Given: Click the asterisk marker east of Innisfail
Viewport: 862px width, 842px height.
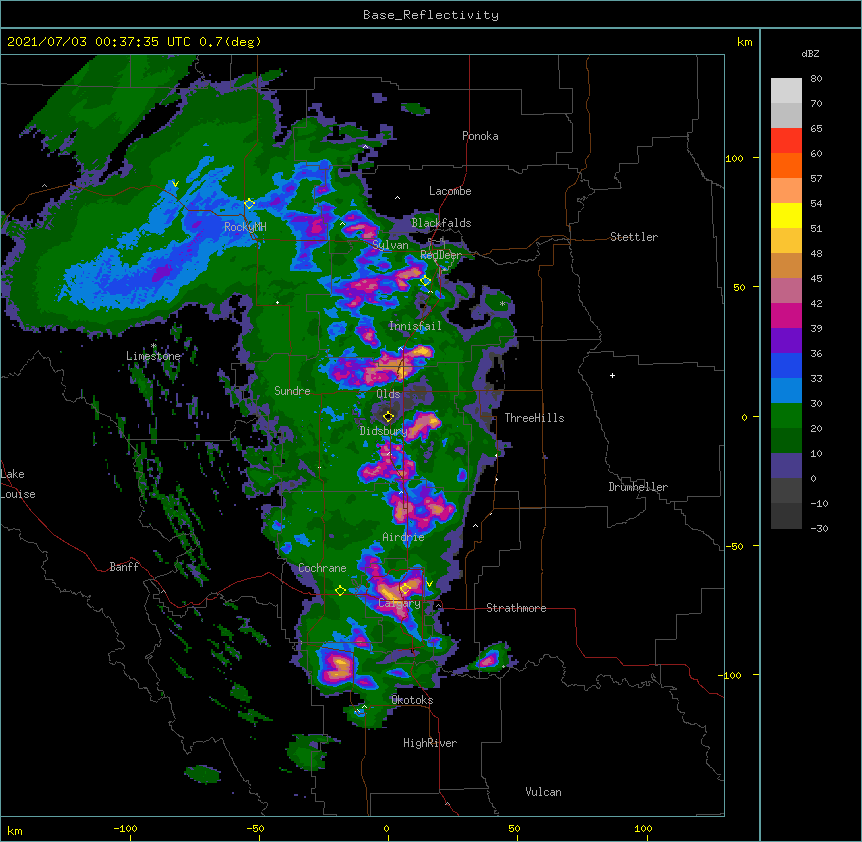Looking at the screenshot, I should tap(502, 304).
